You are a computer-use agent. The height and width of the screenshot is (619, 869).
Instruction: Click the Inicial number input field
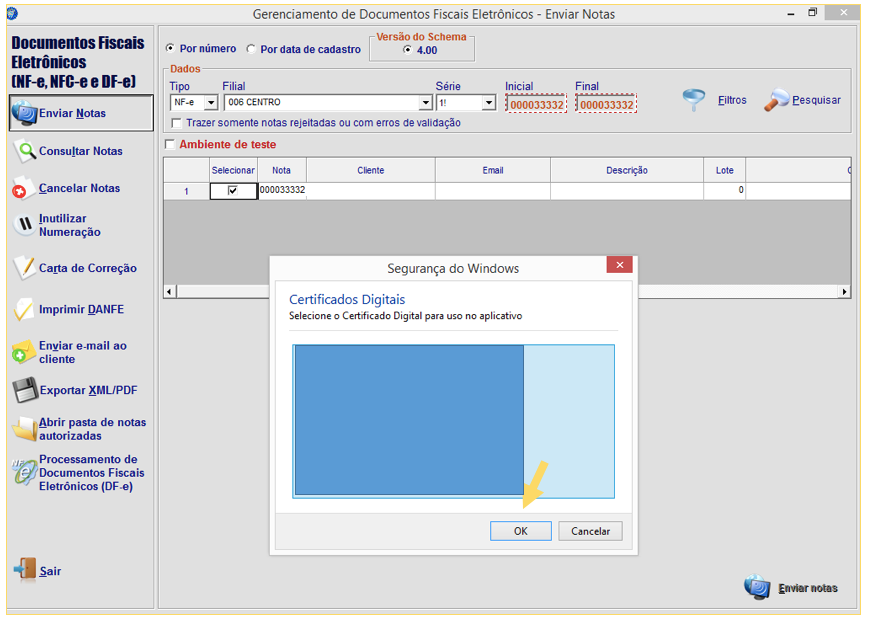[536, 104]
